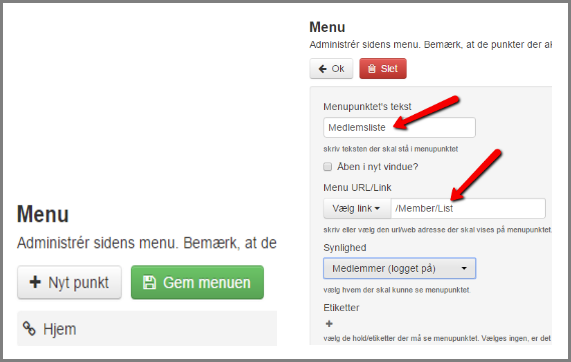This screenshot has width=571, height=362.
Task: Click the caret arrow of Synlighed select
Action: tap(464, 268)
